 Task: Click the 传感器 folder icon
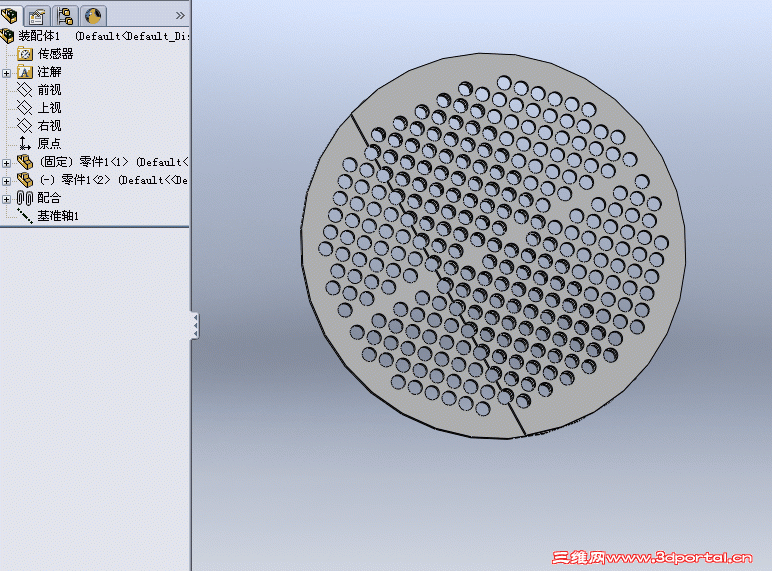(25, 54)
